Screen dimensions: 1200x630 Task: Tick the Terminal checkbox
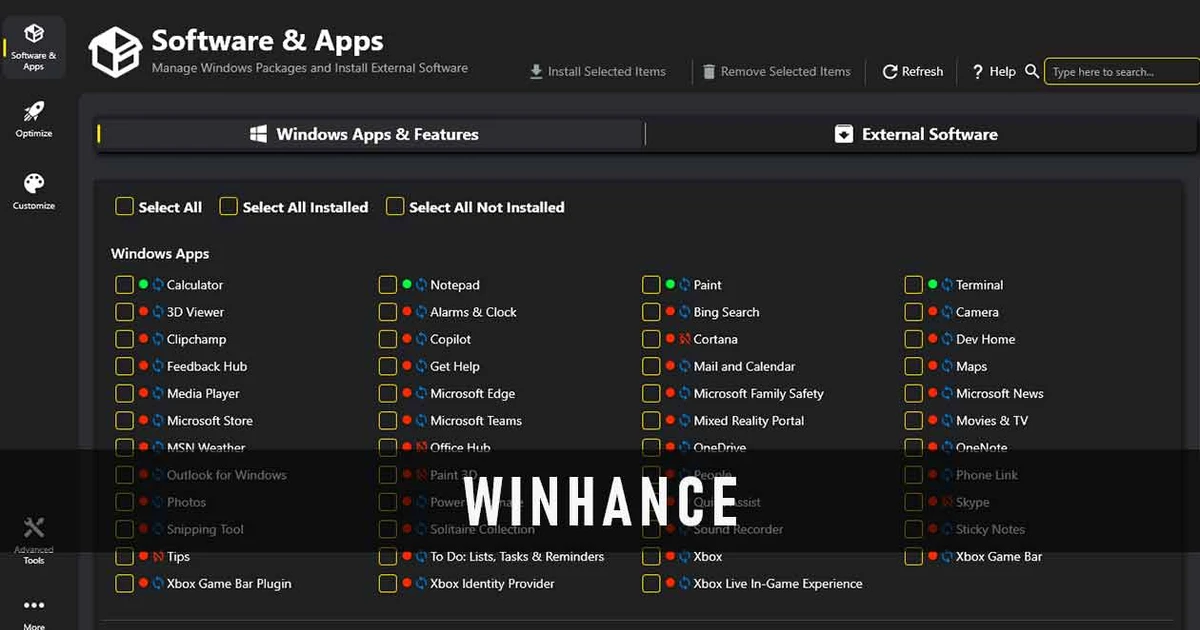coord(913,285)
